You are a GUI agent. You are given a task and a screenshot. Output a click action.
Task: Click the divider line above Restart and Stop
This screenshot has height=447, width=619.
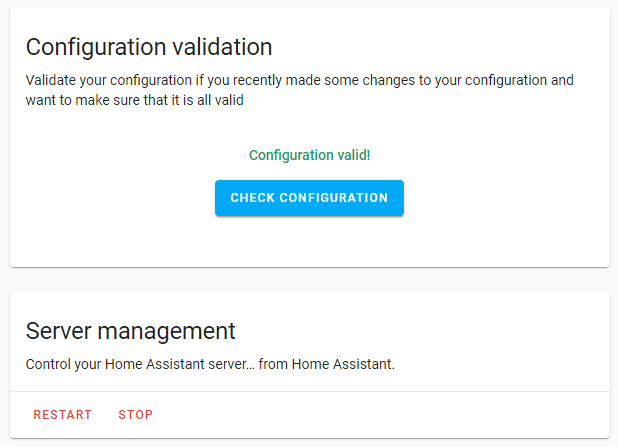tap(309, 391)
